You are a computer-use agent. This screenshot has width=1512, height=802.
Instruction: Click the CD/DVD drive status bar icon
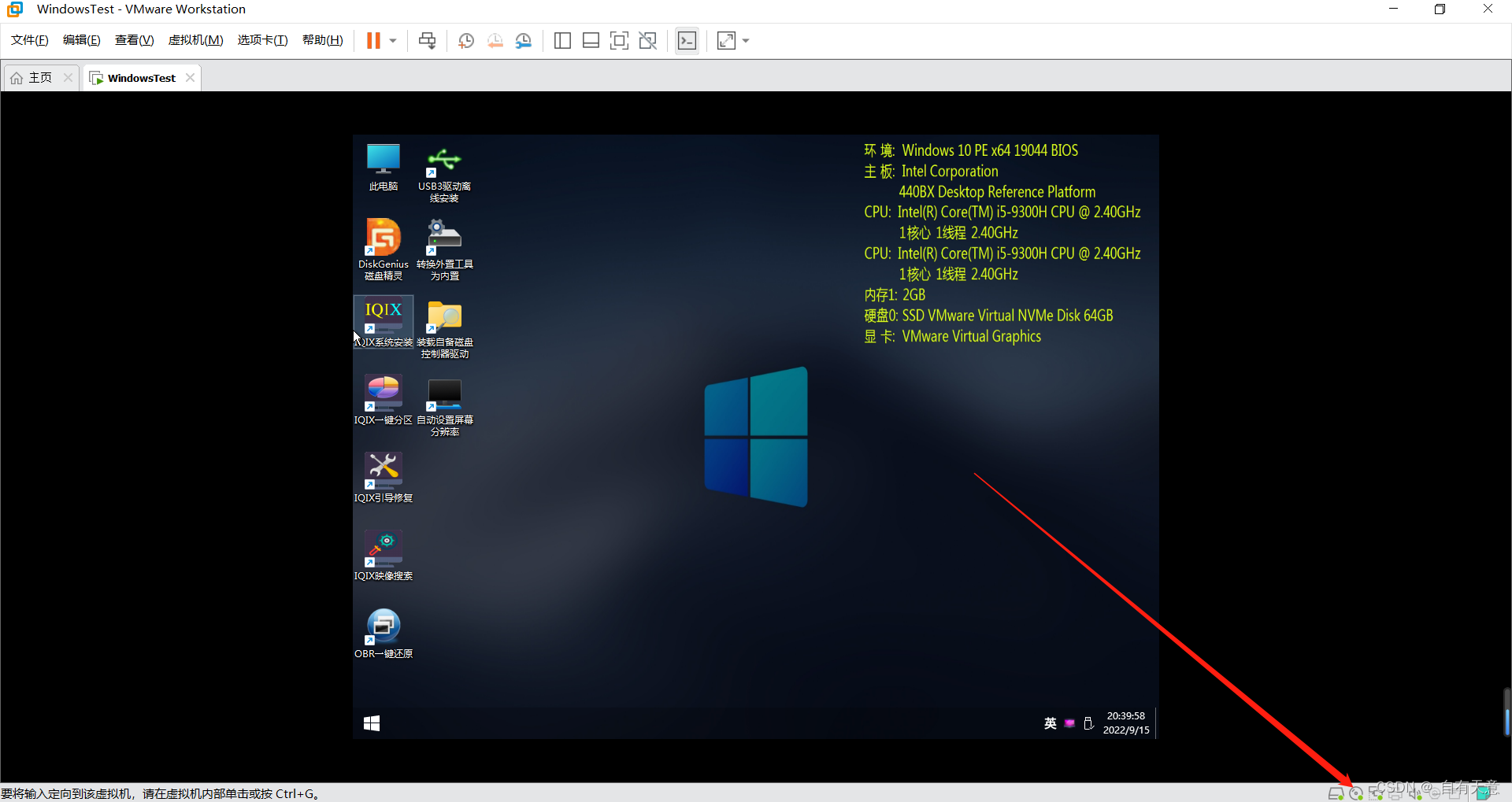pos(1356,793)
